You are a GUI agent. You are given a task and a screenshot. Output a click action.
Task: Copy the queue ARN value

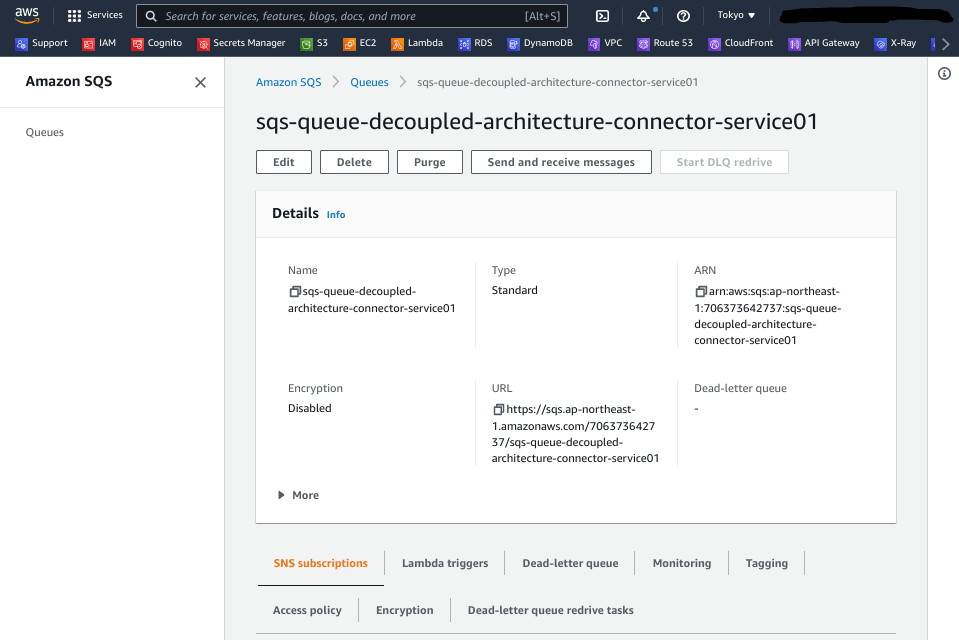(701, 292)
